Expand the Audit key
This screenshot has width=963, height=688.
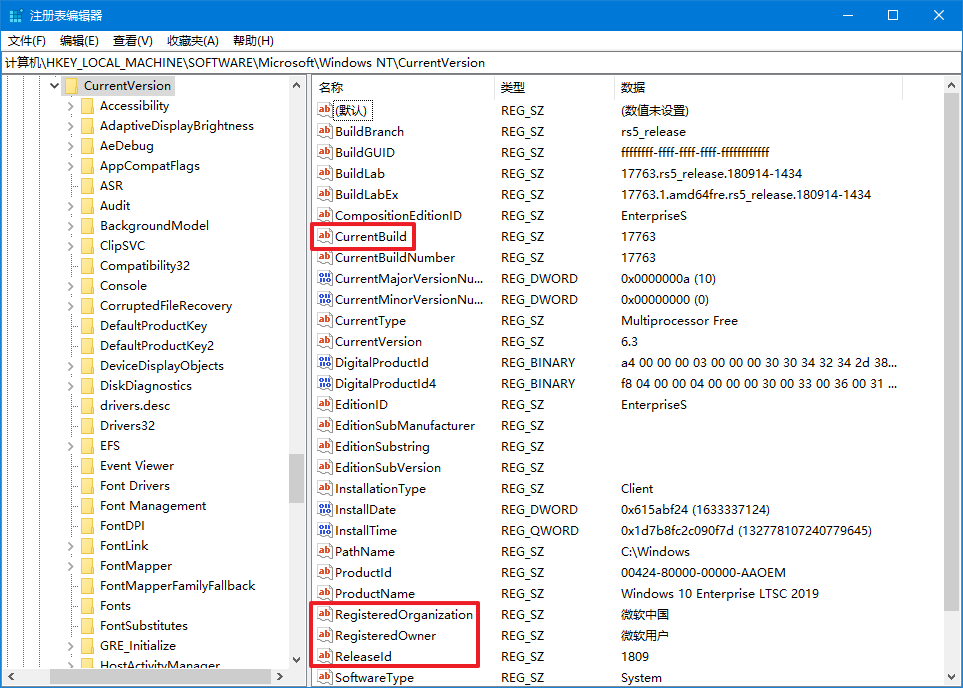pos(71,206)
